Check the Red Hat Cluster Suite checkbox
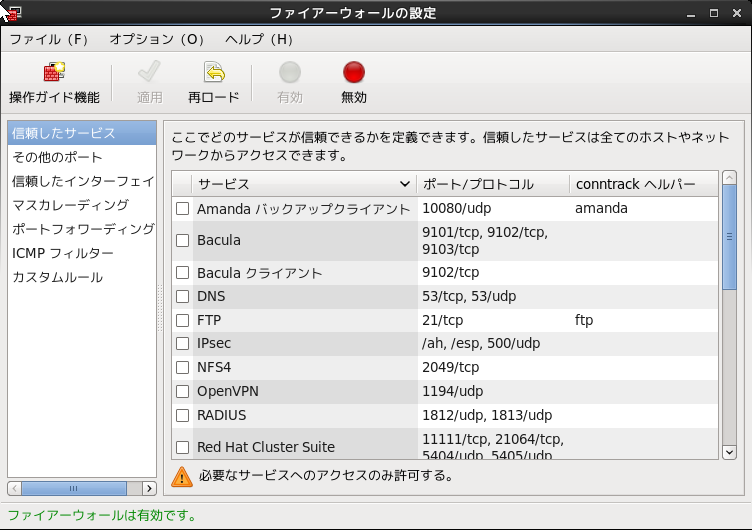Viewport: 752px width, 530px height. [x=182, y=447]
